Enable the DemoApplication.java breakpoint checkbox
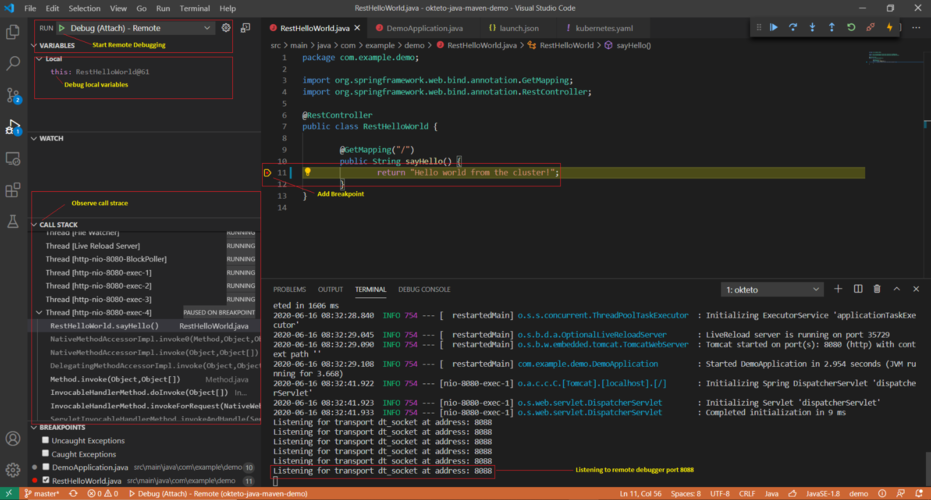Screen dimensions: 931x500 (x=46, y=467)
